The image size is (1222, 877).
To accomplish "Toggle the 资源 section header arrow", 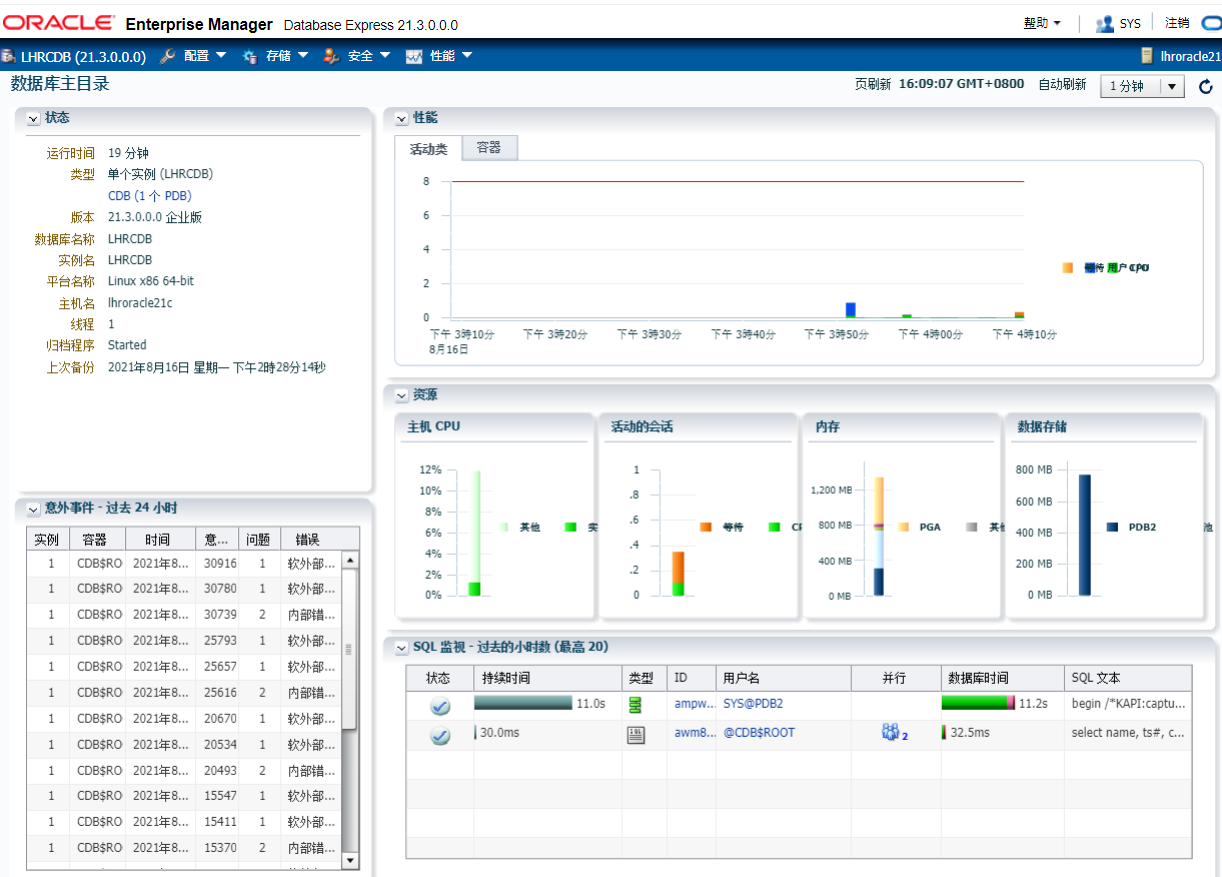I will 401,395.
